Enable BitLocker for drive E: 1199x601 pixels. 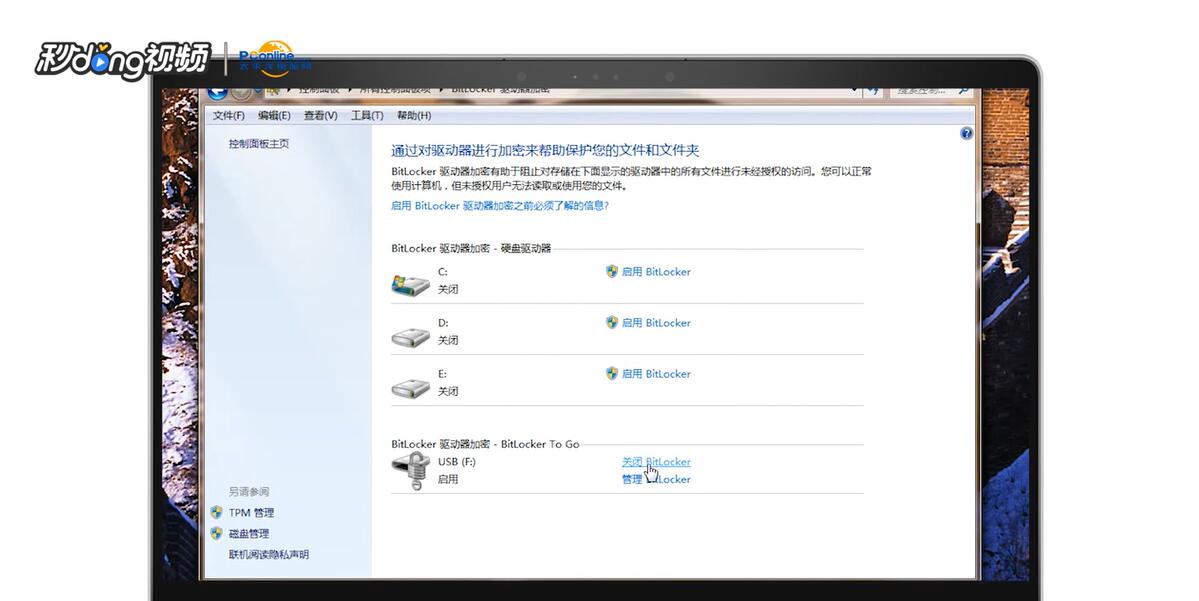pyautogui.click(x=655, y=374)
